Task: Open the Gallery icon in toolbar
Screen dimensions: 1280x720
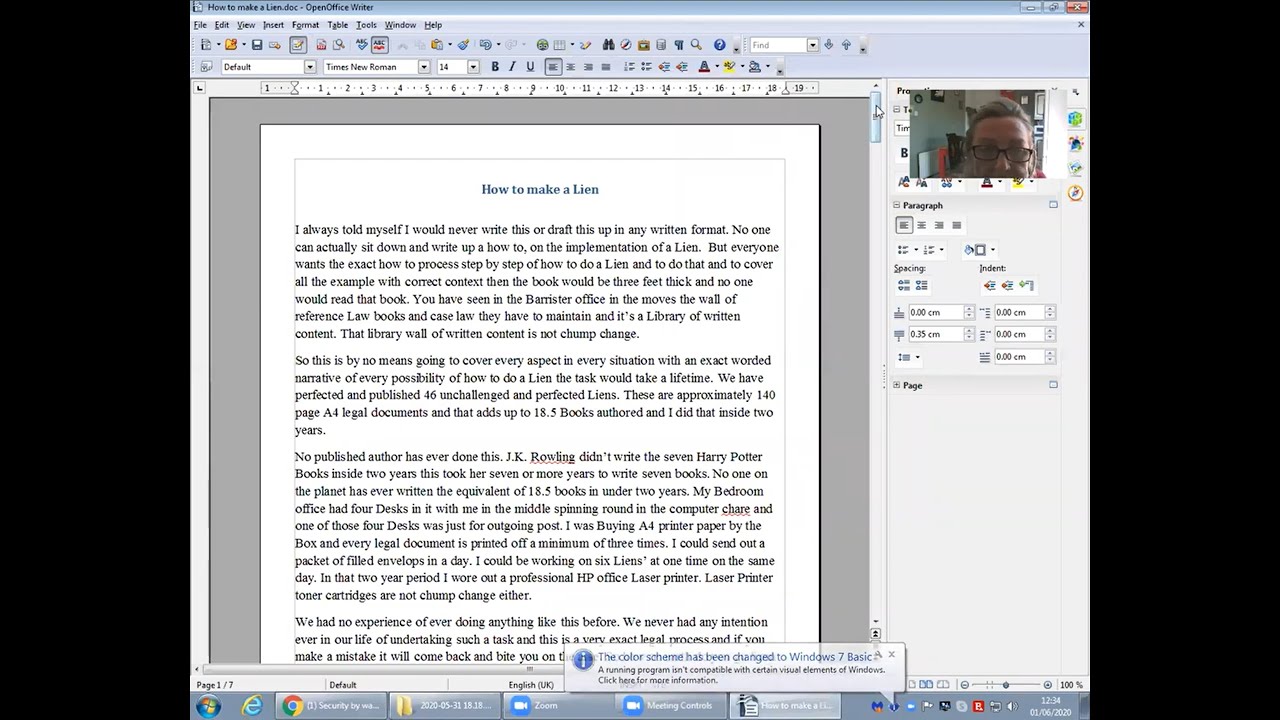Action: click(x=643, y=45)
